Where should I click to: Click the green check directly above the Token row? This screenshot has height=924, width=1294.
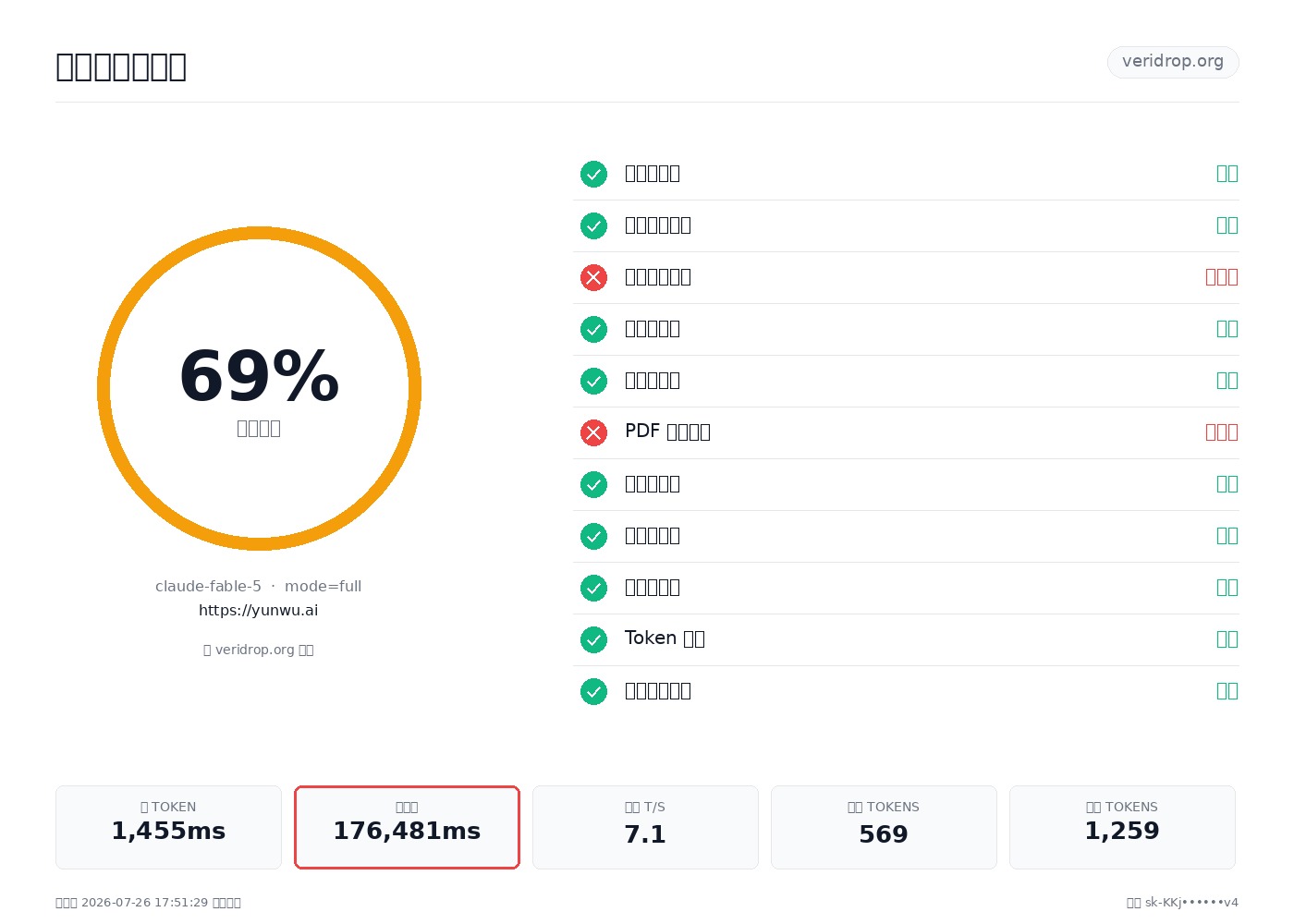(593, 588)
